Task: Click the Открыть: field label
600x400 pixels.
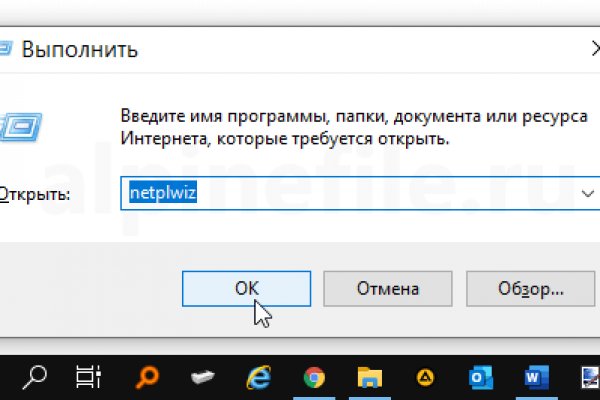Action: point(35,194)
